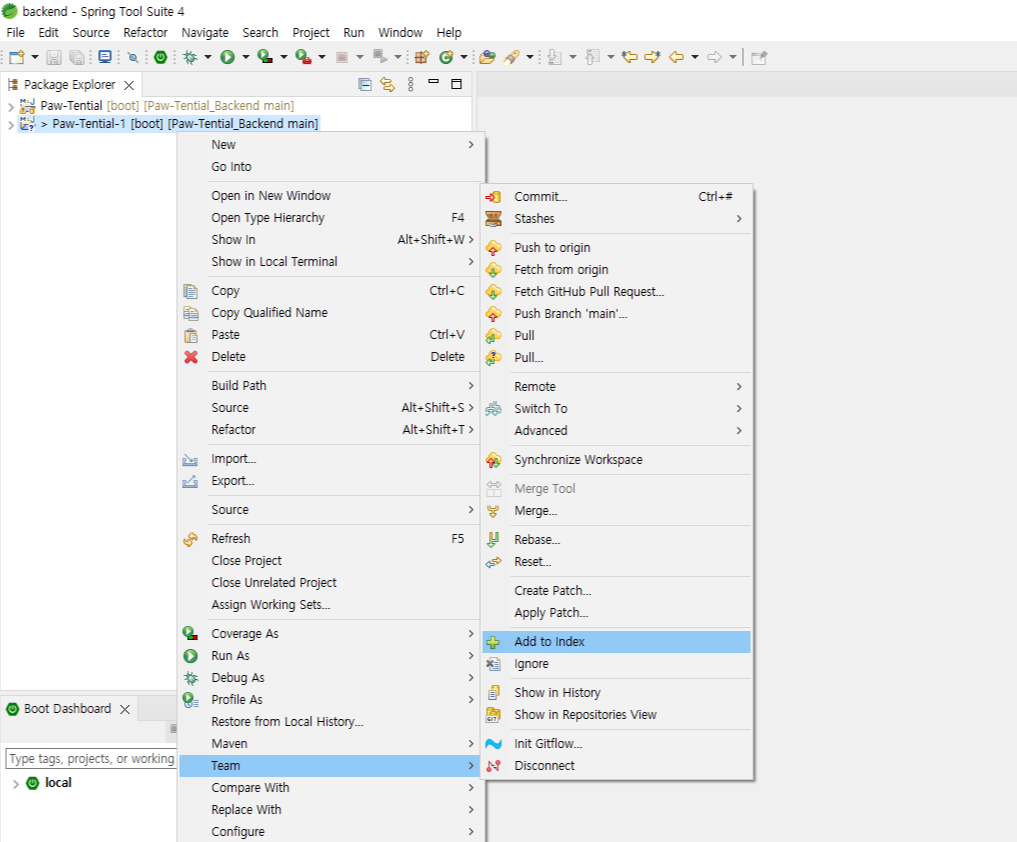Viewport: 1017px width, 842px height.
Task: Click the Save toolbar icon
Action: point(54,57)
